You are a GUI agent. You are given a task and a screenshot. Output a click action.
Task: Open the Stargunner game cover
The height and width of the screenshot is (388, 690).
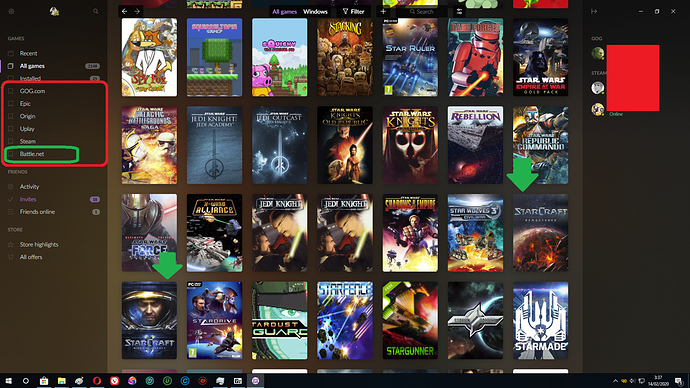(410, 321)
